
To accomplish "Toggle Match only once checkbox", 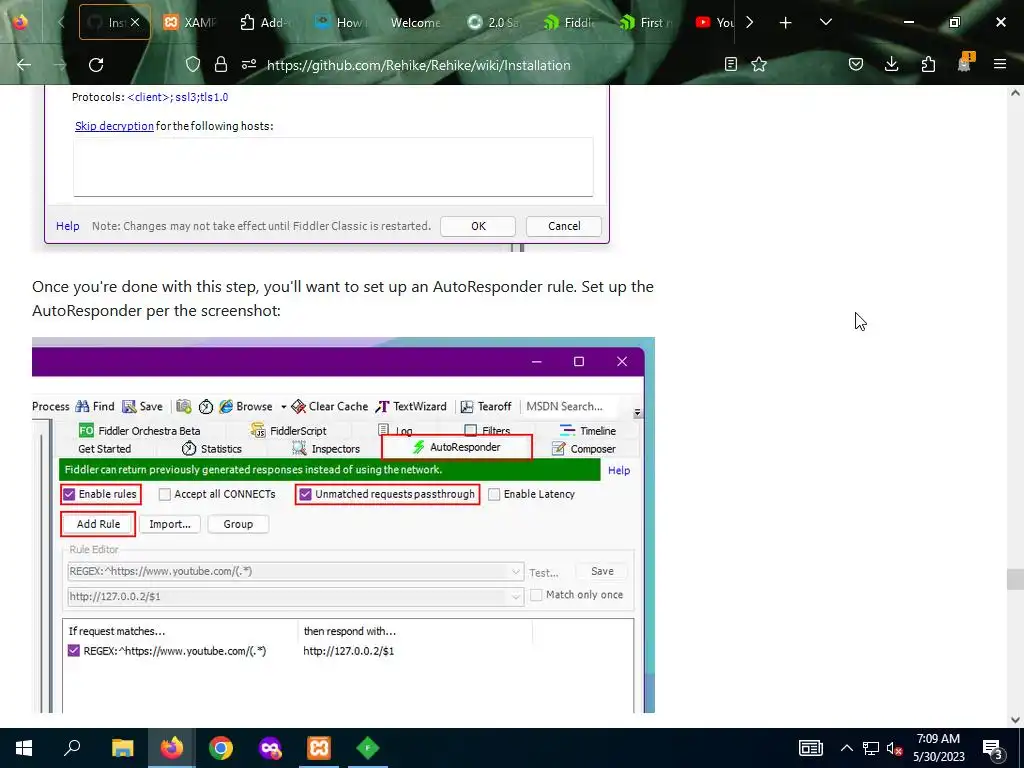I will [536, 595].
